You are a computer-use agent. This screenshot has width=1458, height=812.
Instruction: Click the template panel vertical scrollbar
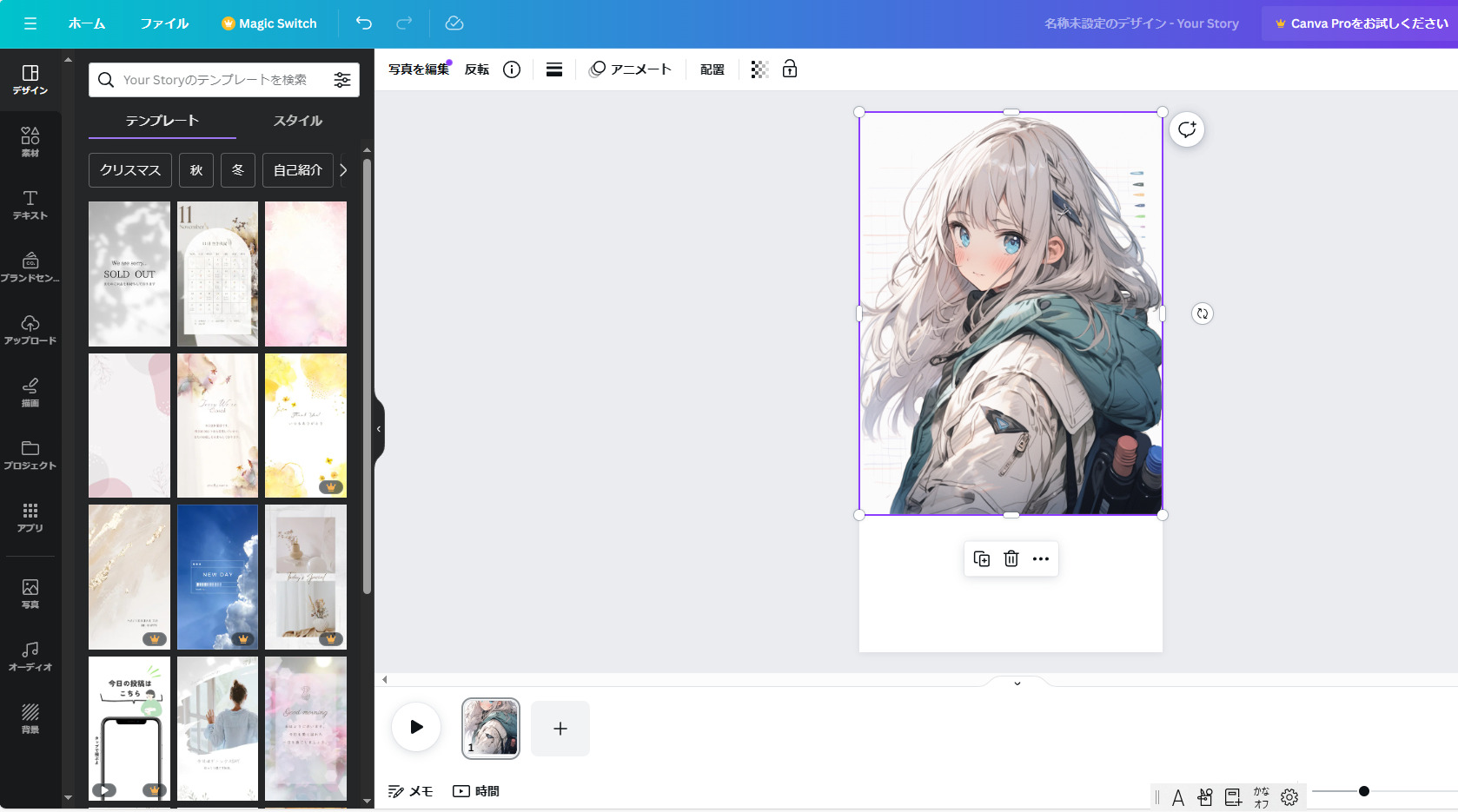pos(367,376)
